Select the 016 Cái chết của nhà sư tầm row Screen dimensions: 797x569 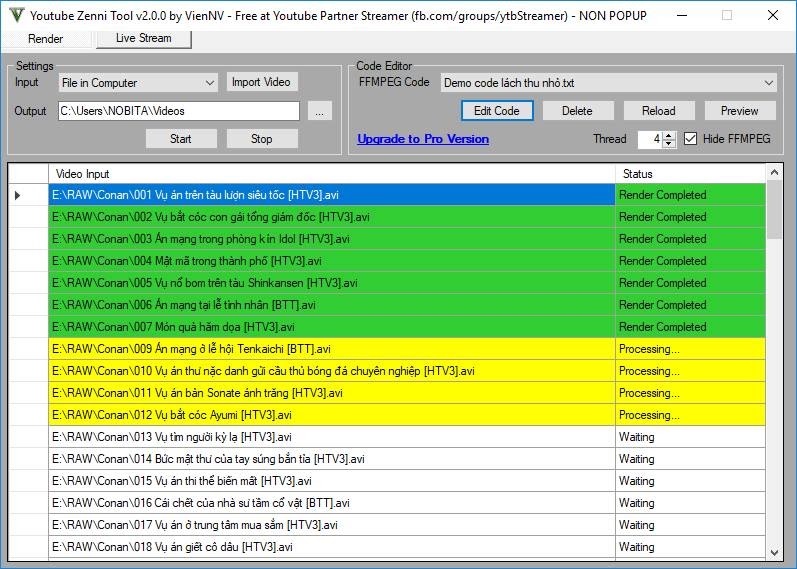pyautogui.click(x=332, y=503)
